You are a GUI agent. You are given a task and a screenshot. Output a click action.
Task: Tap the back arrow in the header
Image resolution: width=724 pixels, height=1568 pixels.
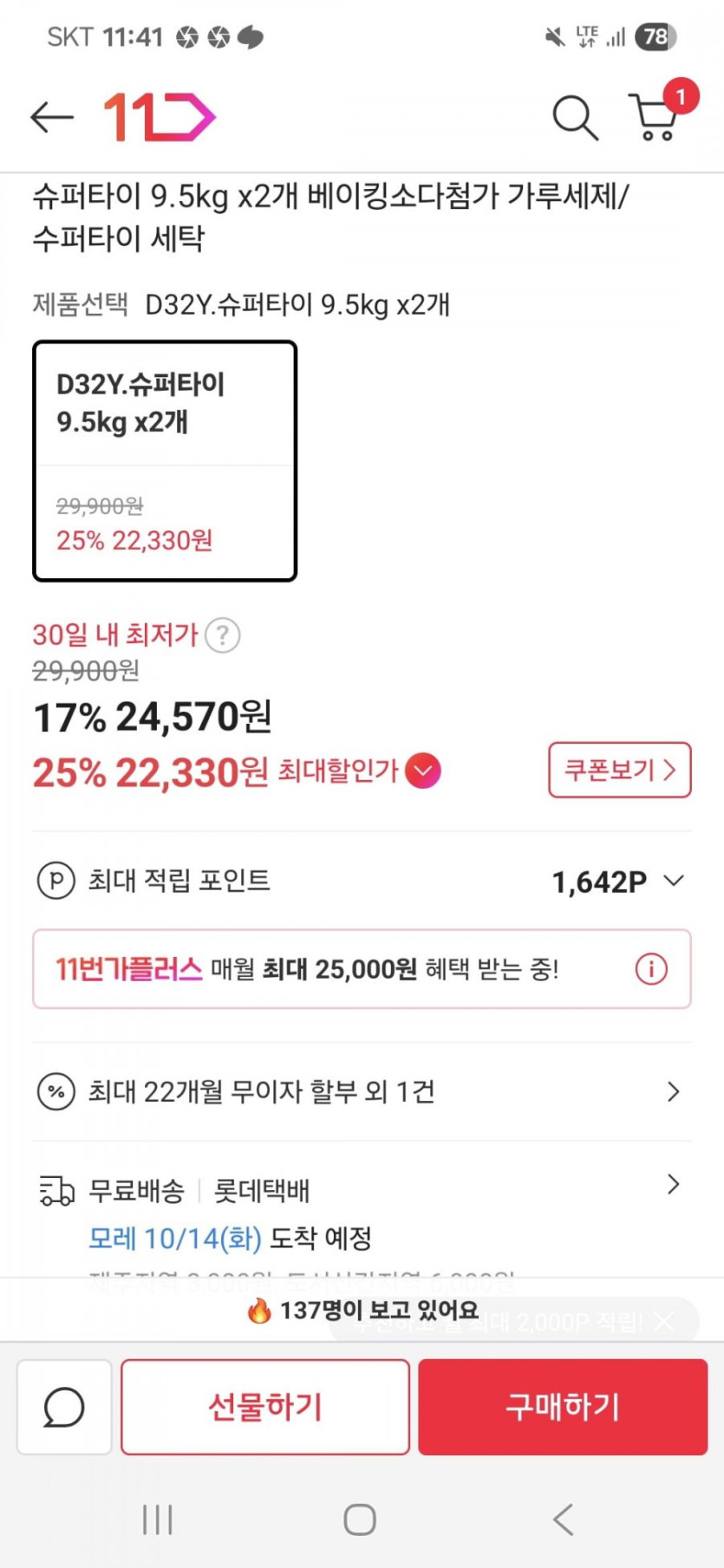52,117
